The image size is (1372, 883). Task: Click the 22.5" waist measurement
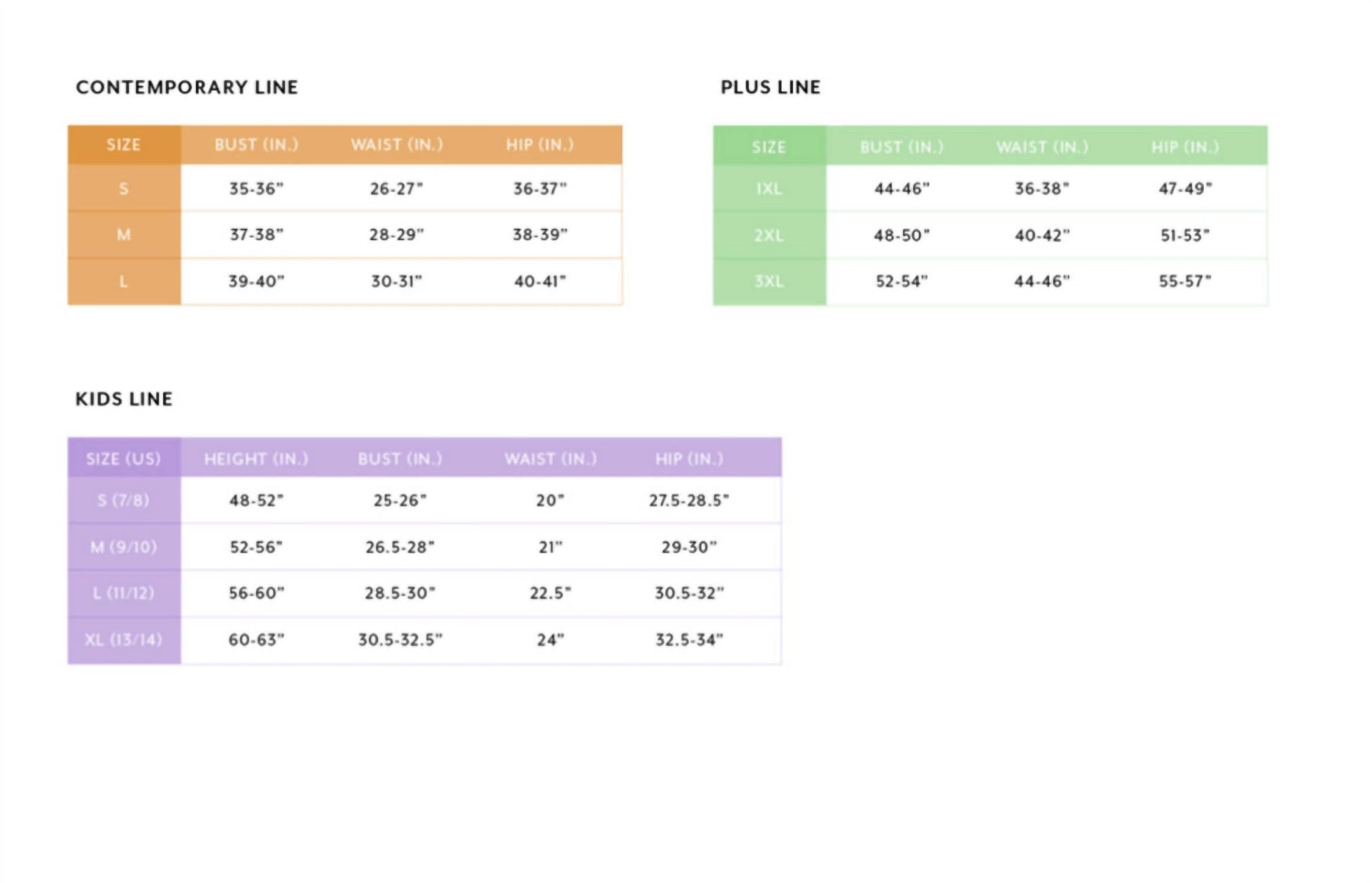551,593
